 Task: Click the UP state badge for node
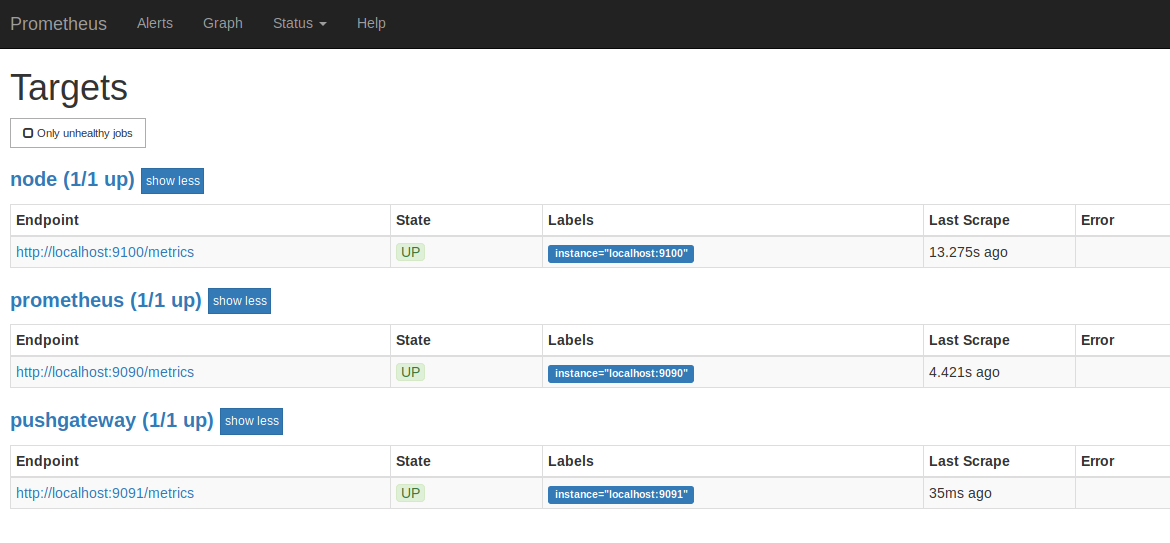click(410, 252)
